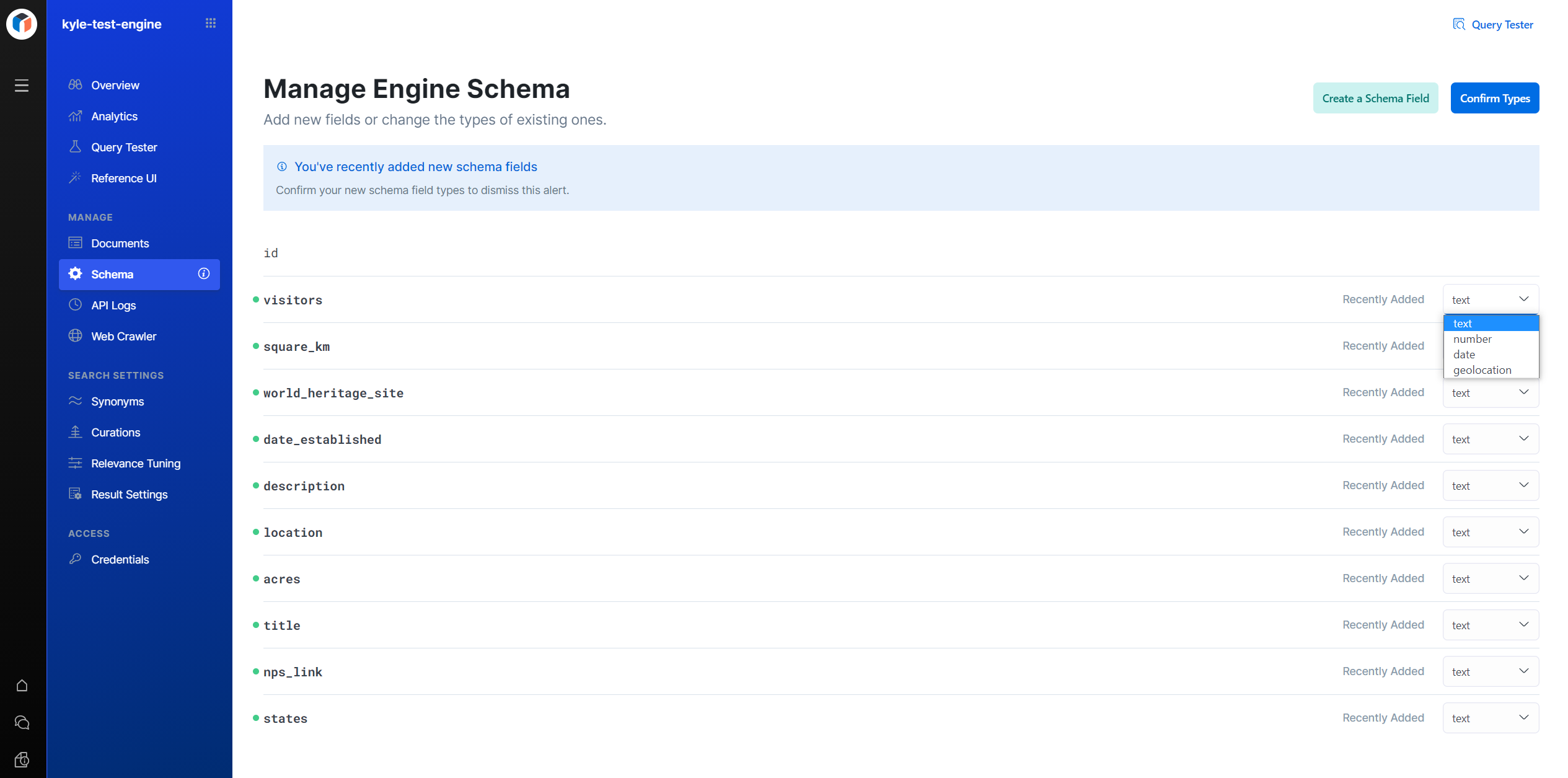The width and height of the screenshot is (1568, 778).
Task: Click the Confirm Types button
Action: pos(1494,98)
